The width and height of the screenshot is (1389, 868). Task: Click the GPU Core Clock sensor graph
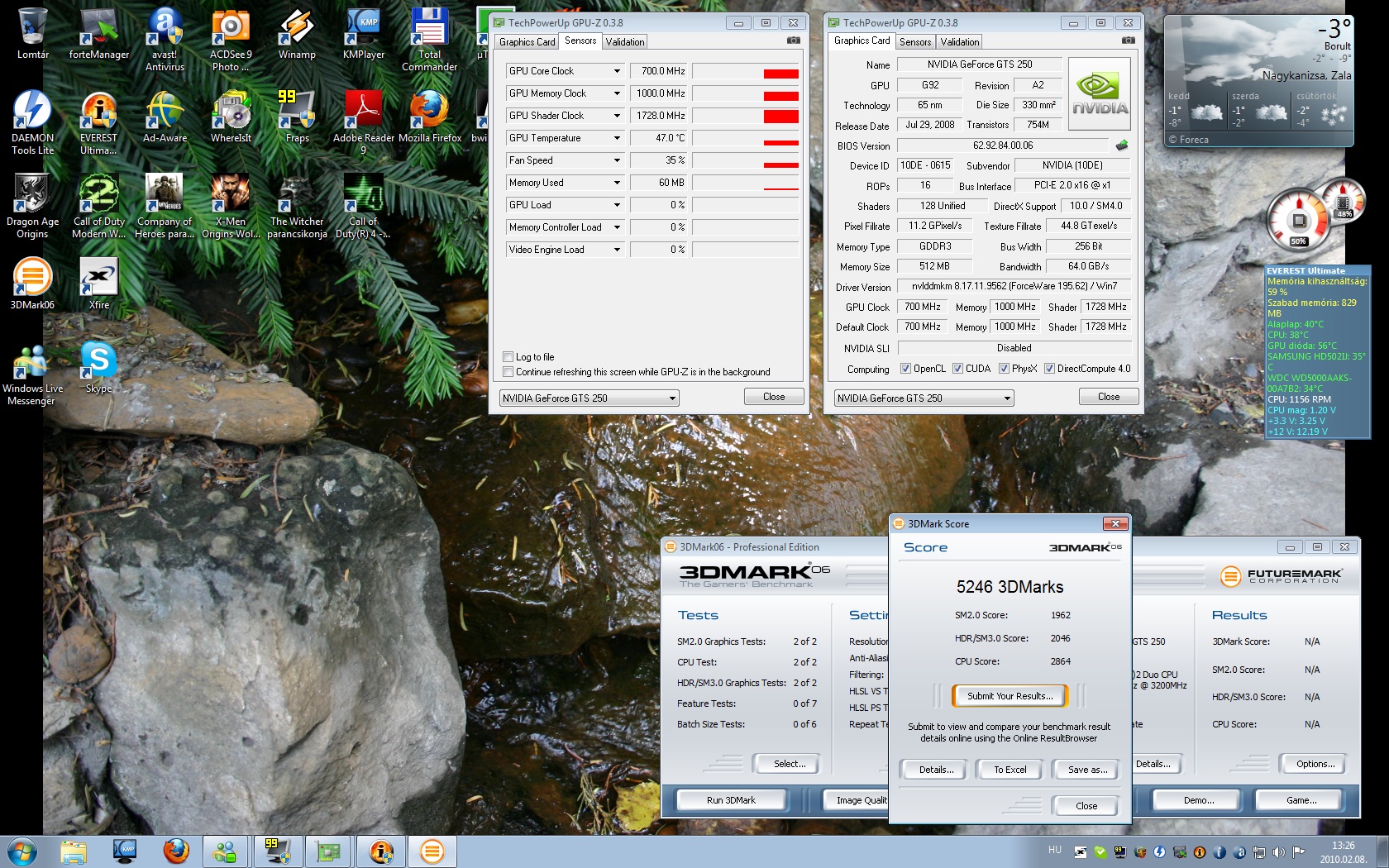[x=746, y=71]
